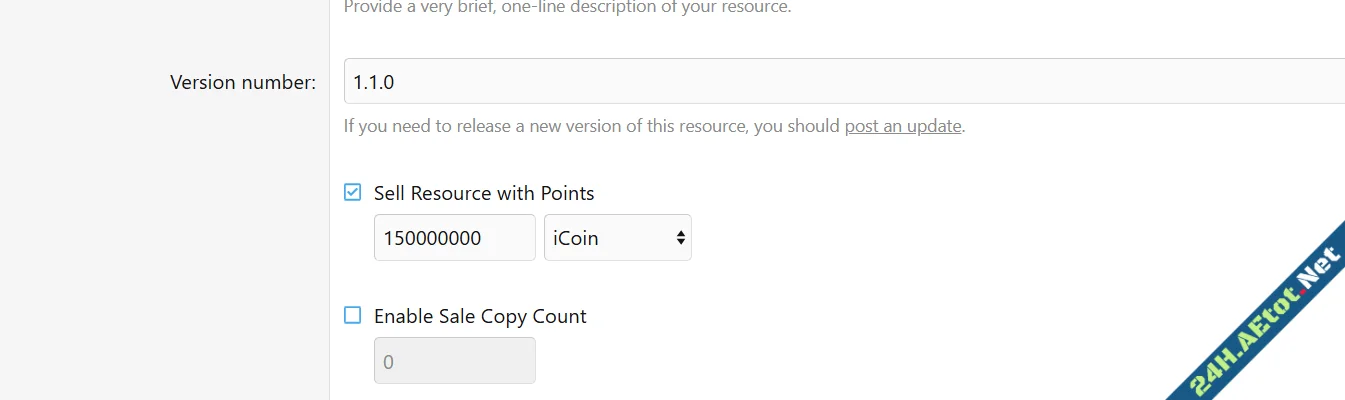Click the empty box icon beside Enable Sale
This screenshot has width=1345, height=400.
(x=352, y=315)
